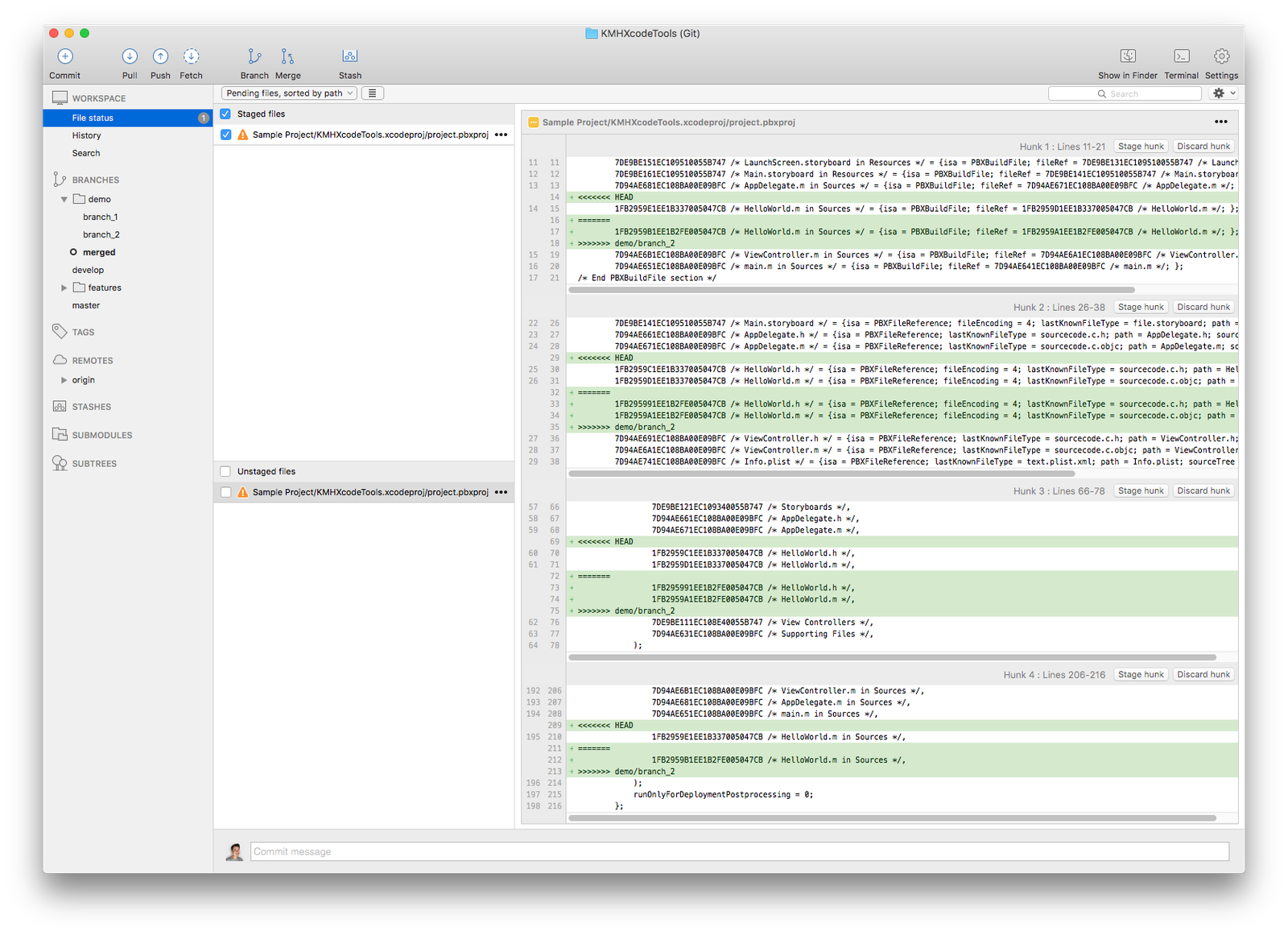This screenshot has height=935, width=1288.
Task: Tick the unstaged project.pbxproj file checkbox
Action: (225, 492)
